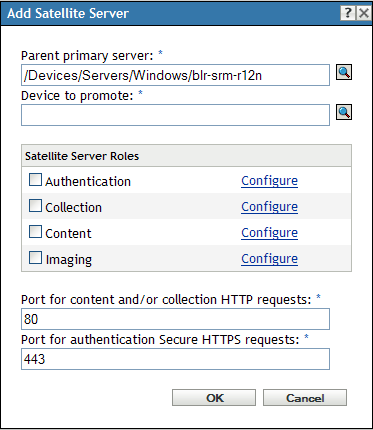Enable the Collection role checkbox

pyautogui.click(x=35, y=206)
